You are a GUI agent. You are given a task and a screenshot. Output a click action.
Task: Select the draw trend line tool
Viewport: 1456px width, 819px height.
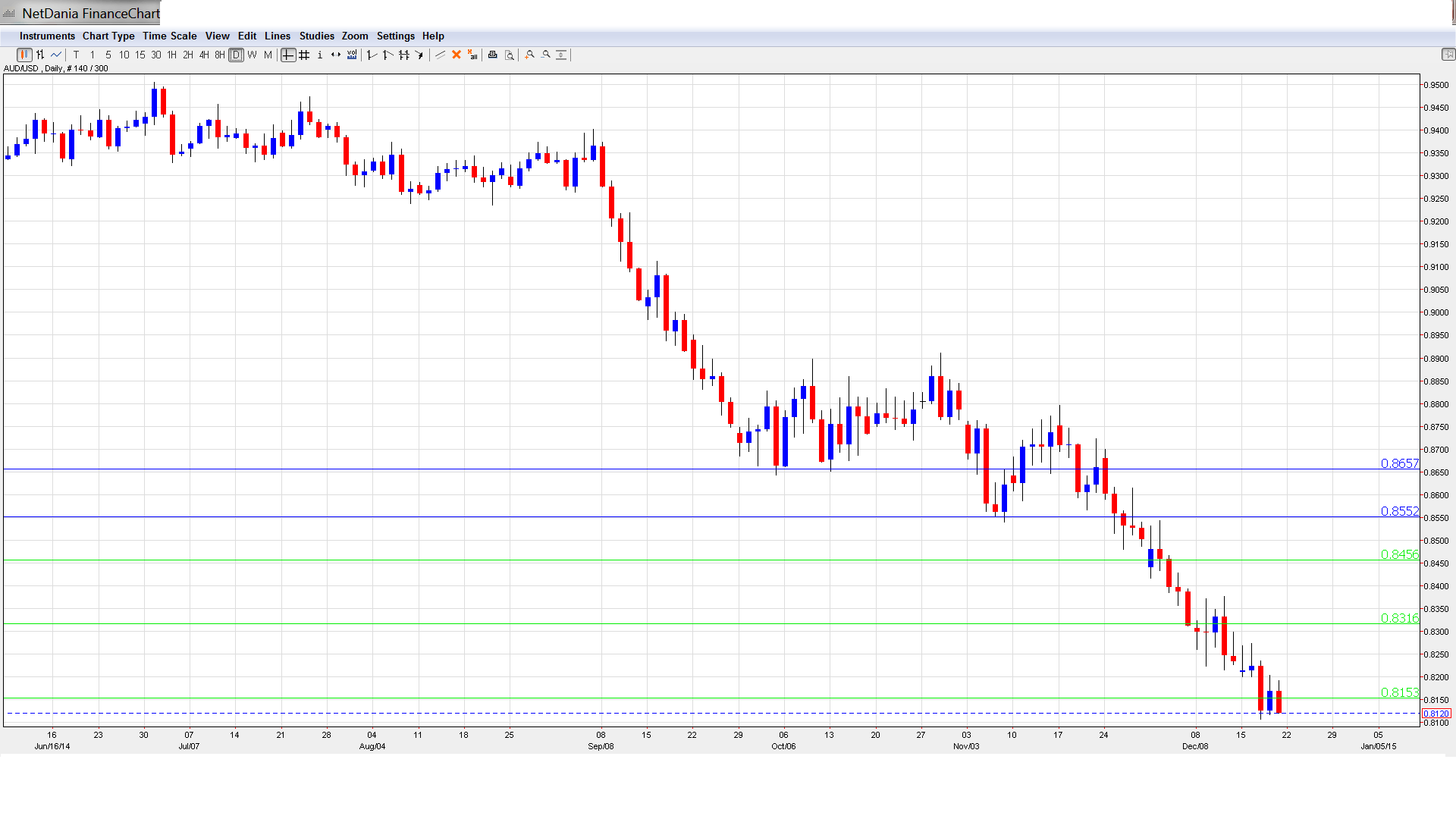[440, 55]
